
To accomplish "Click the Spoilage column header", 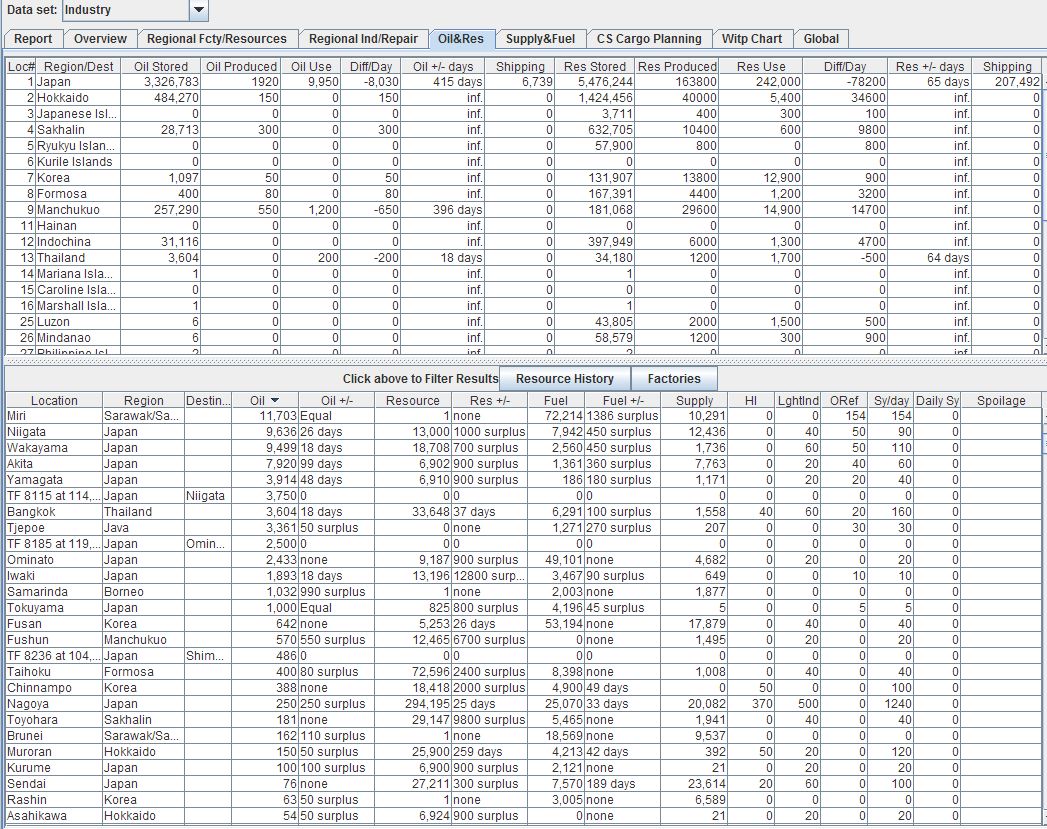I will [1001, 400].
